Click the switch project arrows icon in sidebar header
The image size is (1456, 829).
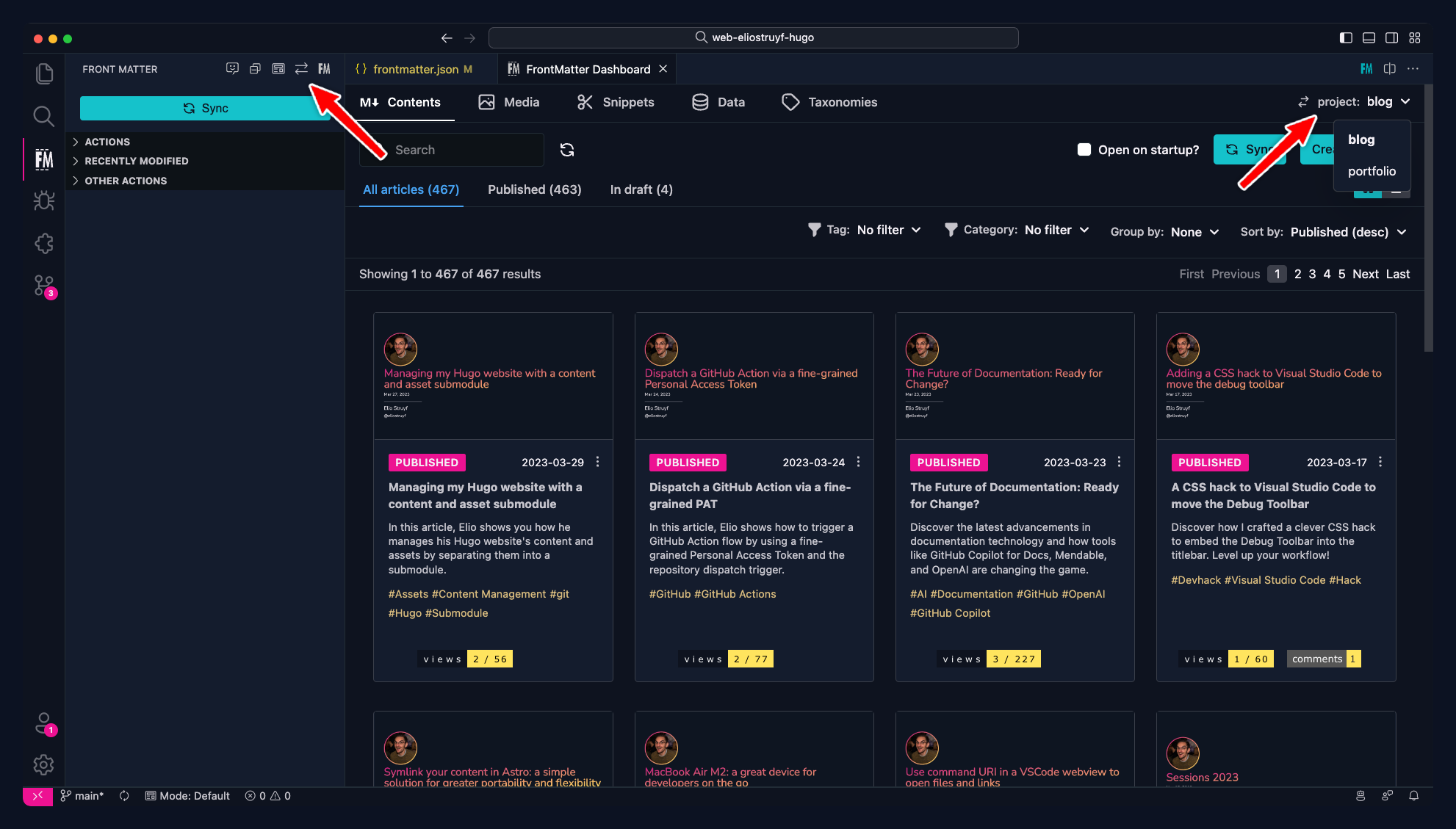[x=301, y=68]
